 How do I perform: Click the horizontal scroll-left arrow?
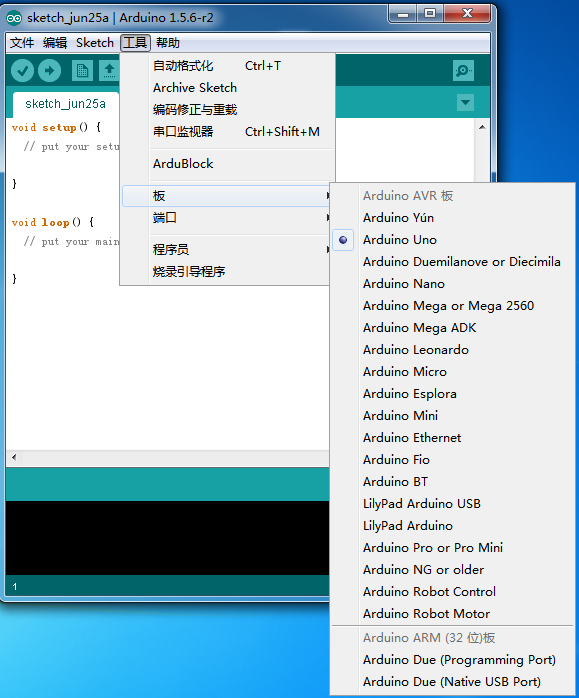(14, 457)
